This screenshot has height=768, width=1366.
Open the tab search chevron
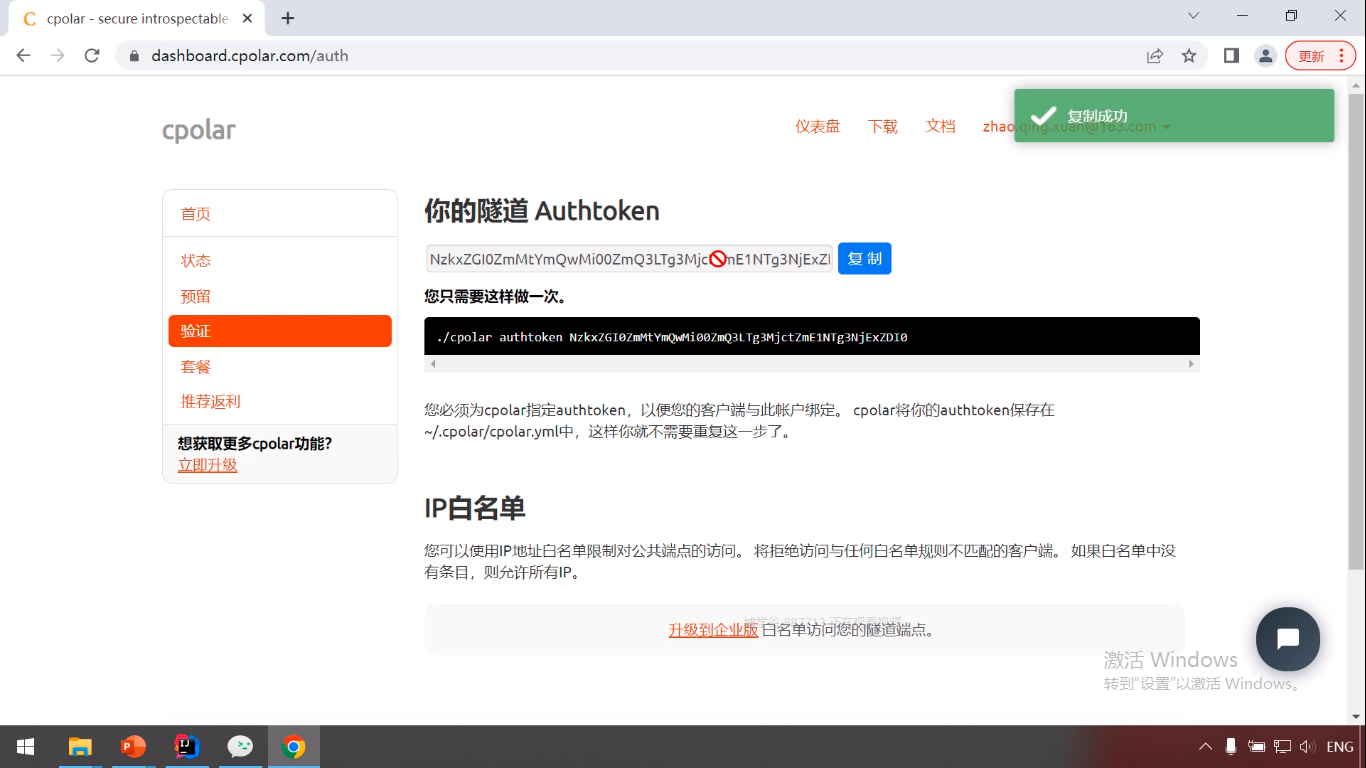pos(1193,16)
